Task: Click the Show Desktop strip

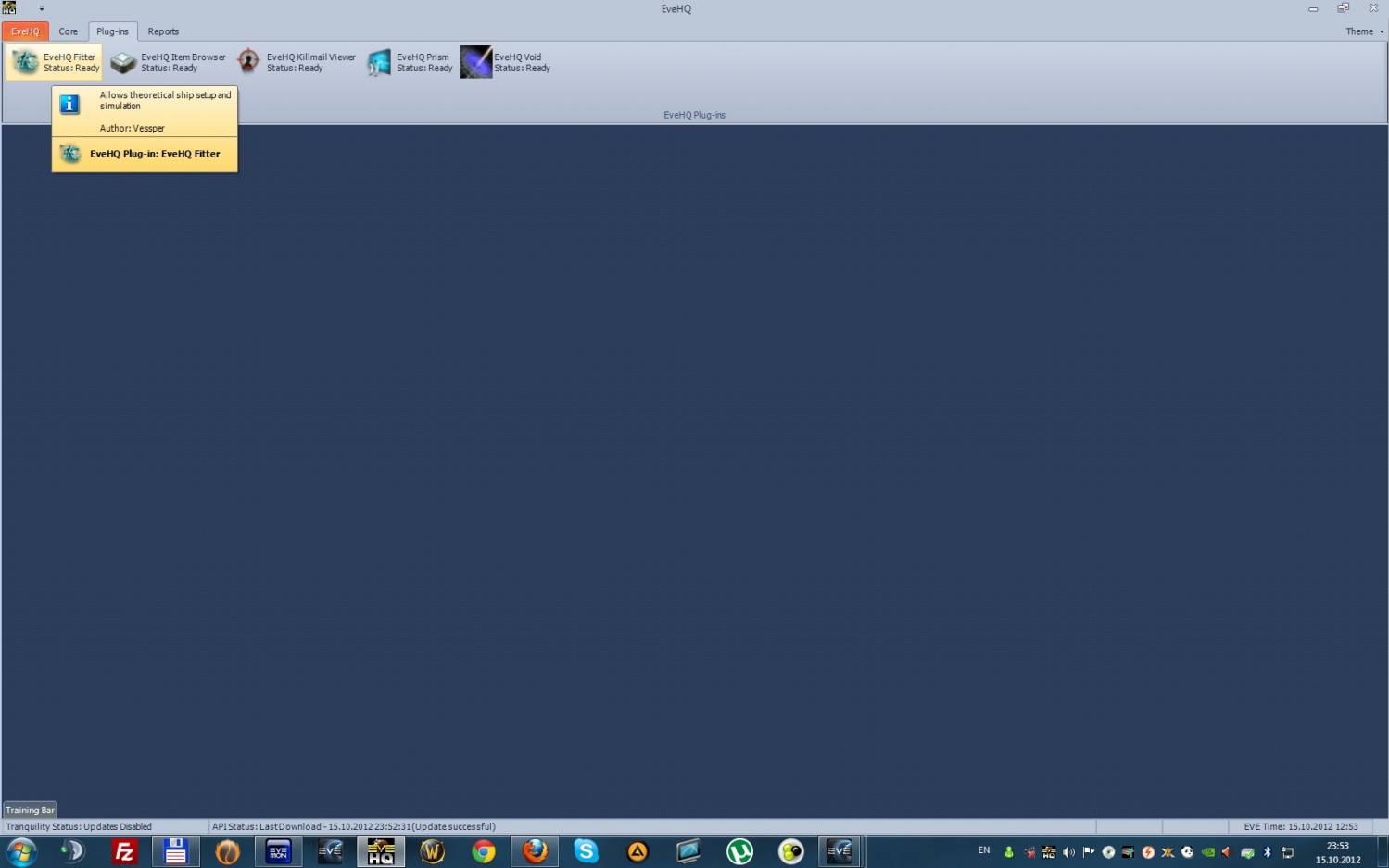Action: coord(1382,851)
